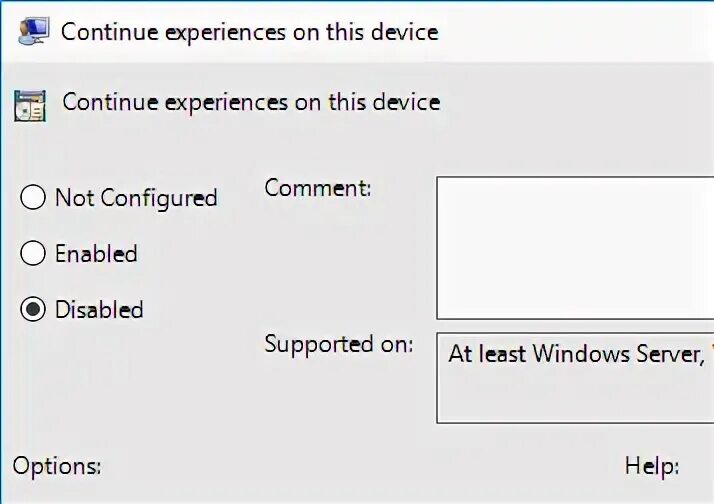Click the policy name heading below title bar
Viewport: 714px width, 504px height.
(251, 102)
